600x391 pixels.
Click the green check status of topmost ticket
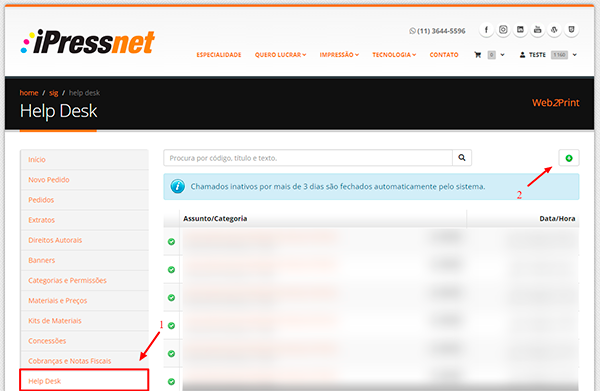(x=171, y=241)
